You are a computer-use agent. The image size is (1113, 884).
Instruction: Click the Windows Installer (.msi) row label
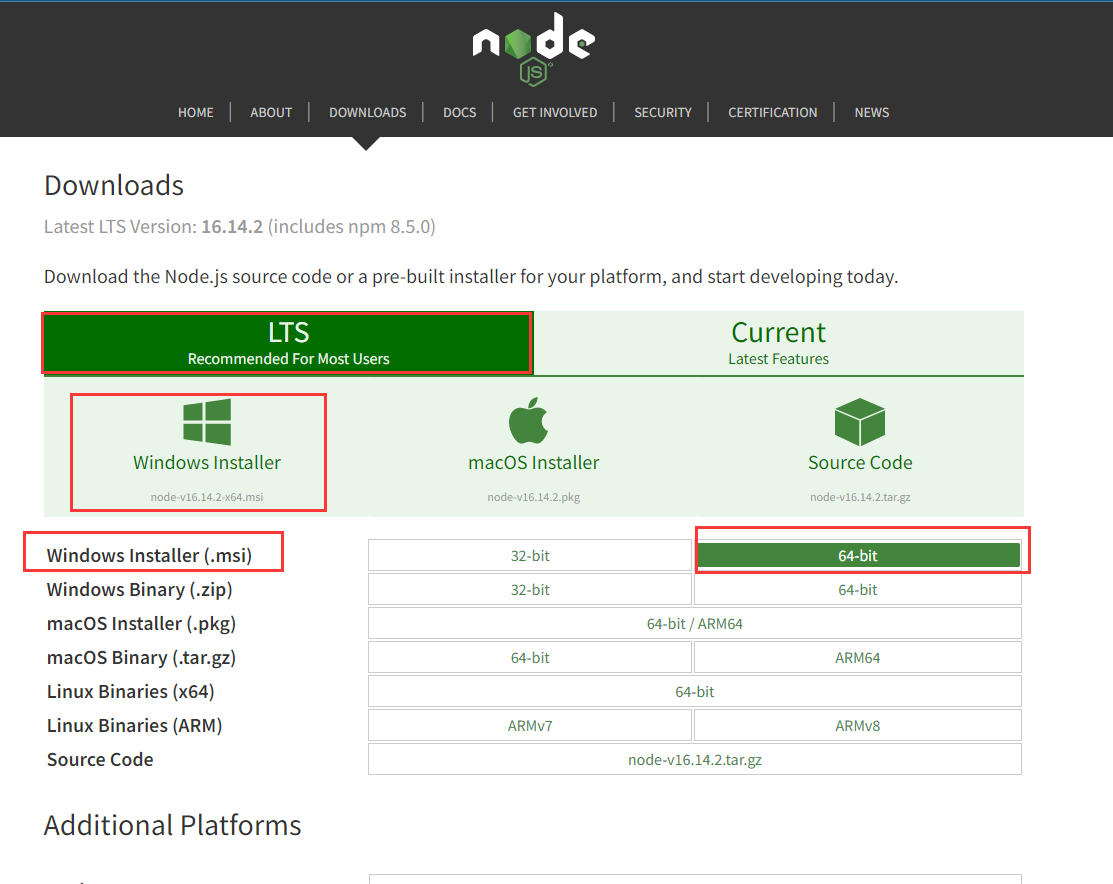pyautogui.click(x=149, y=555)
